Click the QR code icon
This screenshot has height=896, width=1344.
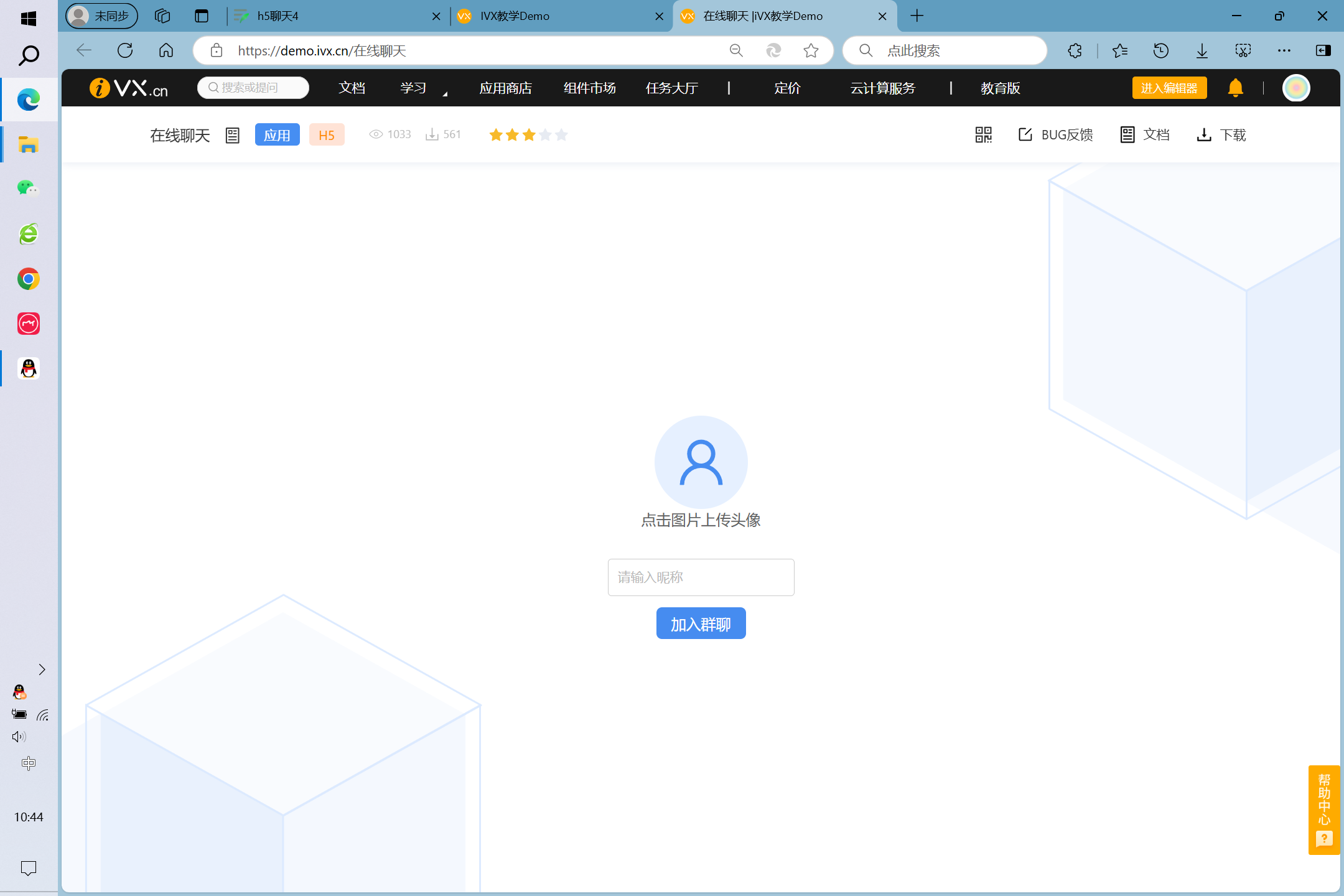[x=983, y=134]
